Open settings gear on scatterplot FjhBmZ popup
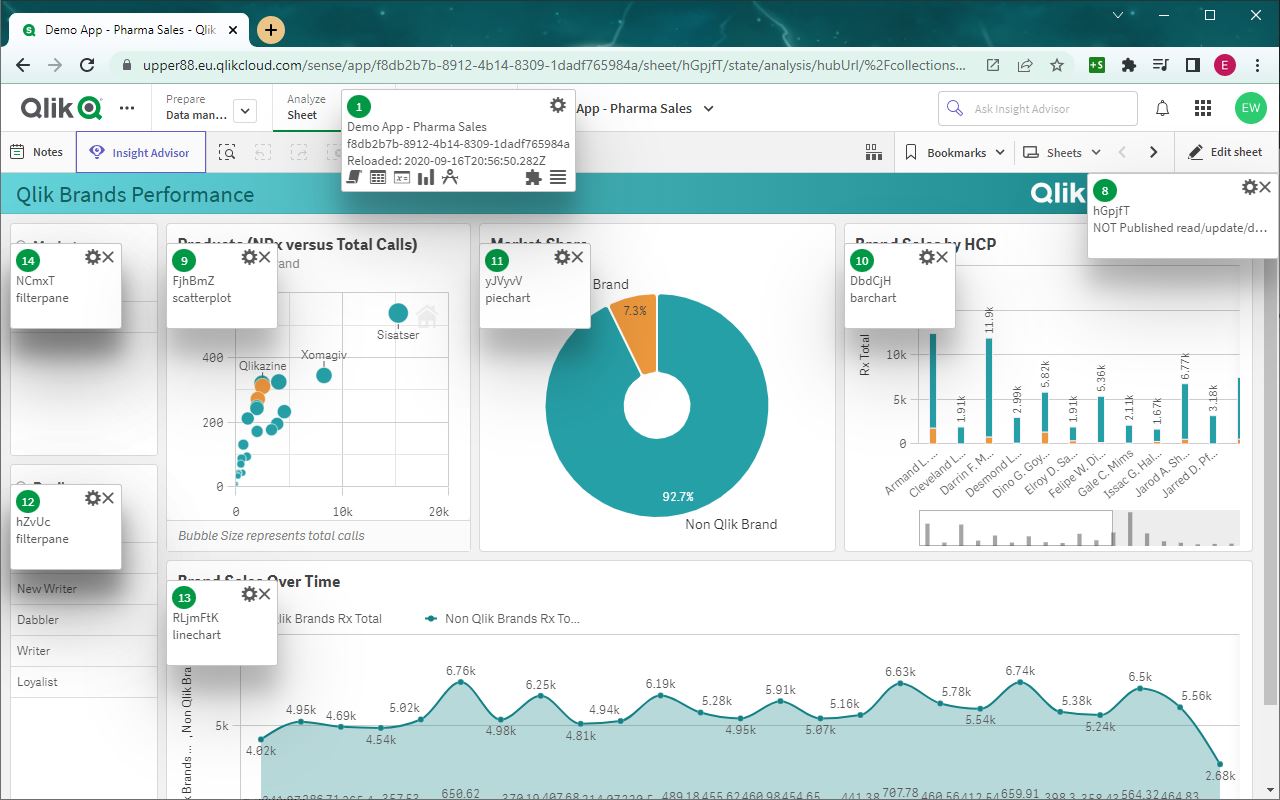This screenshot has width=1280, height=800. [249, 258]
